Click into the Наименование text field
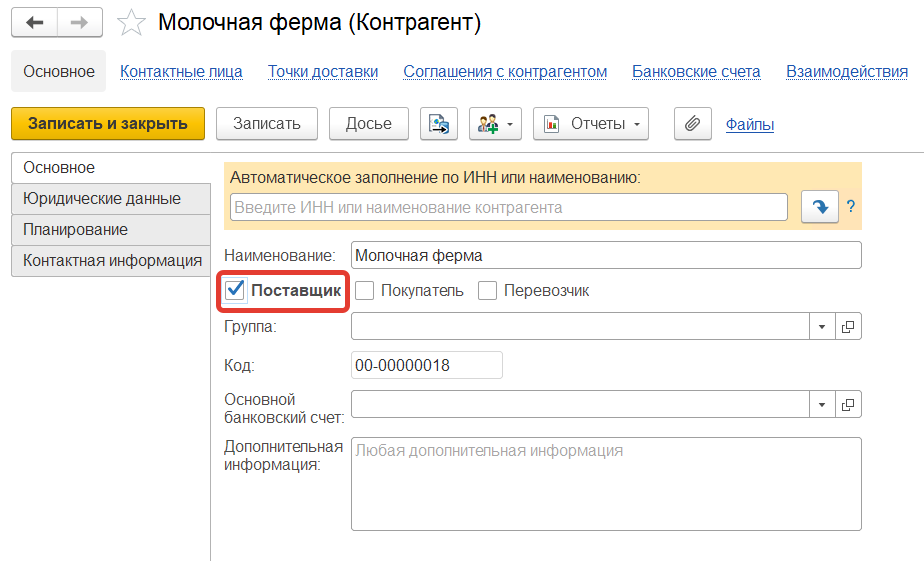 pos(606,255)
